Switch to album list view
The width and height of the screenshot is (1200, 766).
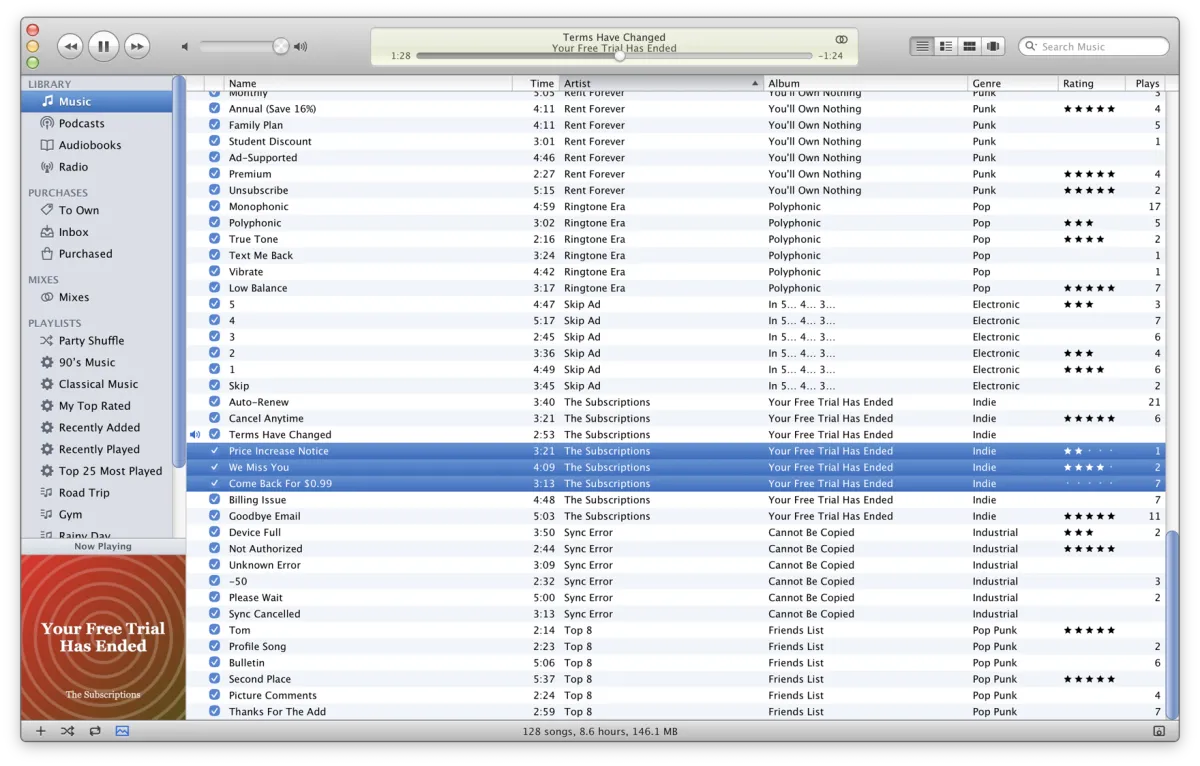click(945, 46)
